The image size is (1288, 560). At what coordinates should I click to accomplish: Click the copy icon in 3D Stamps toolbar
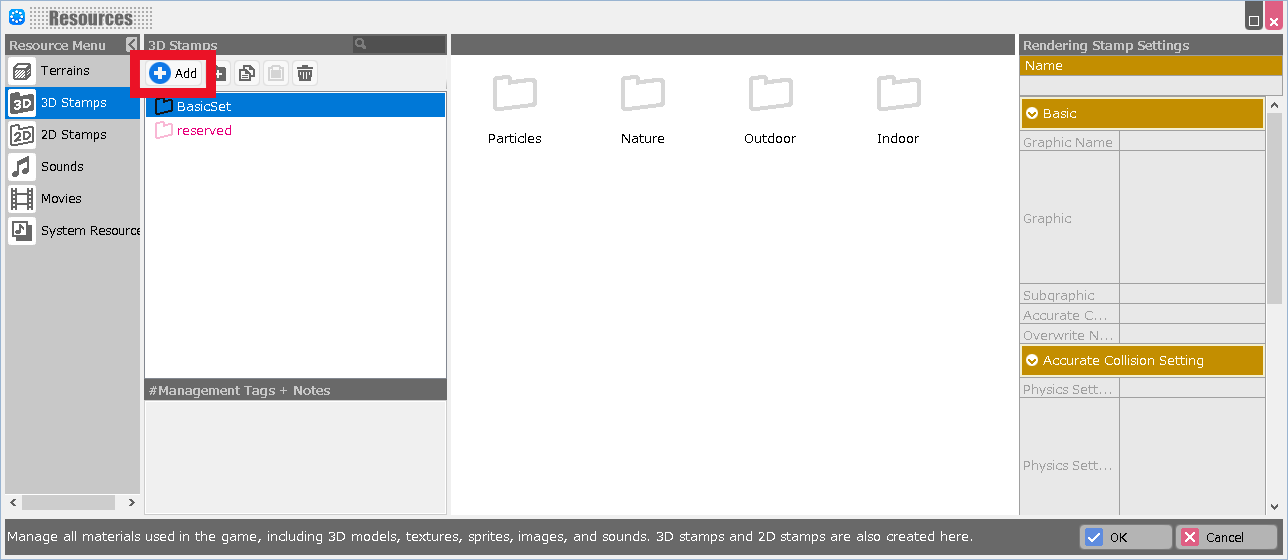pos(247,73)
